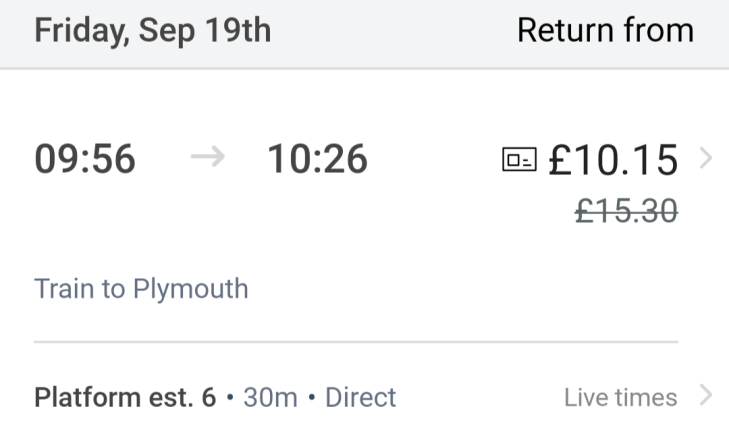Expand live times using its chevron arrow
Screen dimensions: 729x434
click(x=706, y=397)
